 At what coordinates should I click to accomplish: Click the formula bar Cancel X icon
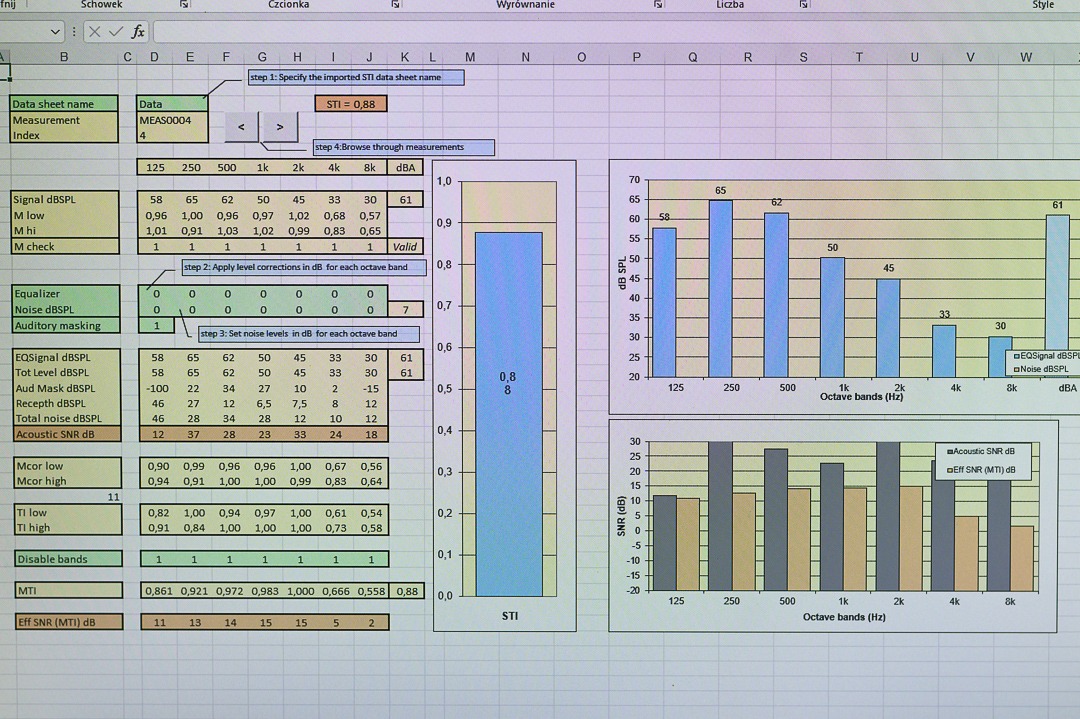coord(95,32)
